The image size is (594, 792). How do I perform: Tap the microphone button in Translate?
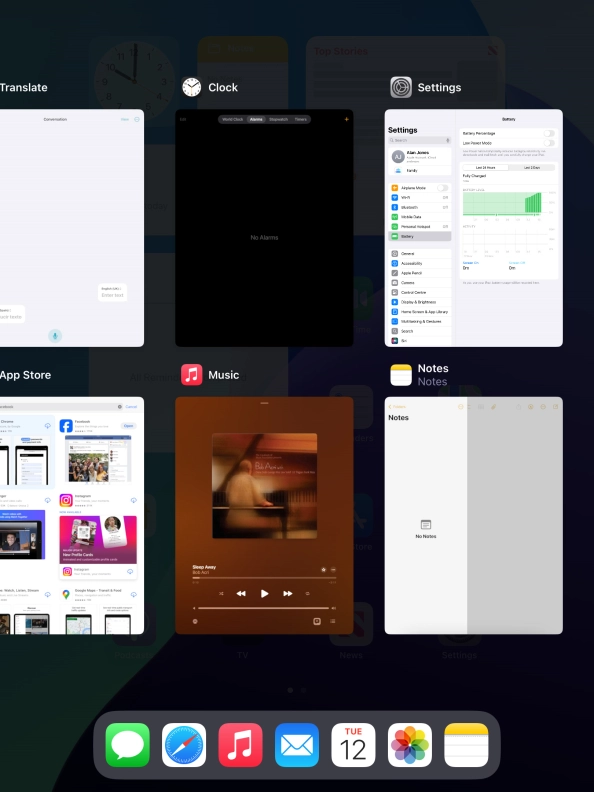point(55,336)
